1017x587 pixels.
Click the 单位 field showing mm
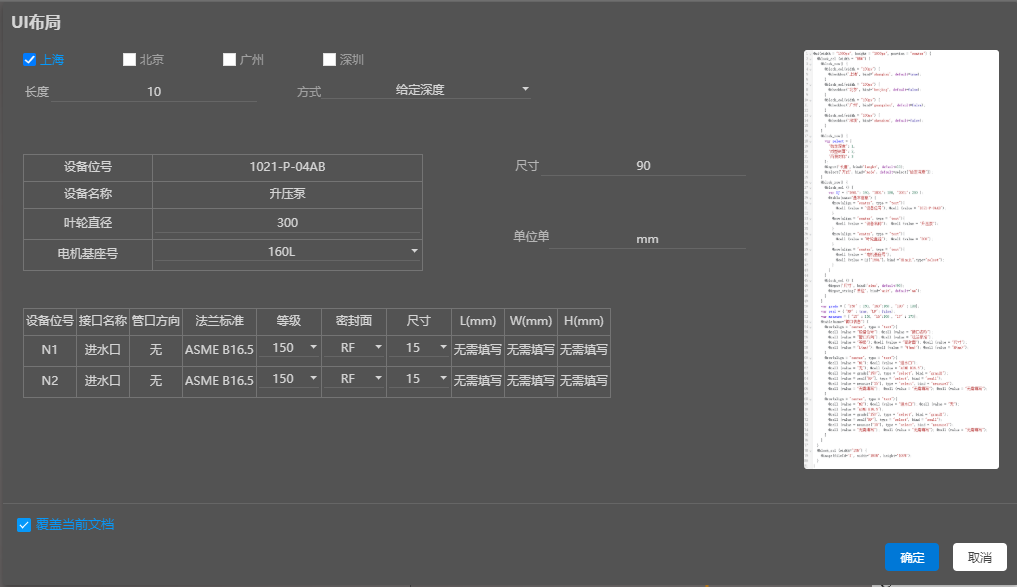coord(647,240)
